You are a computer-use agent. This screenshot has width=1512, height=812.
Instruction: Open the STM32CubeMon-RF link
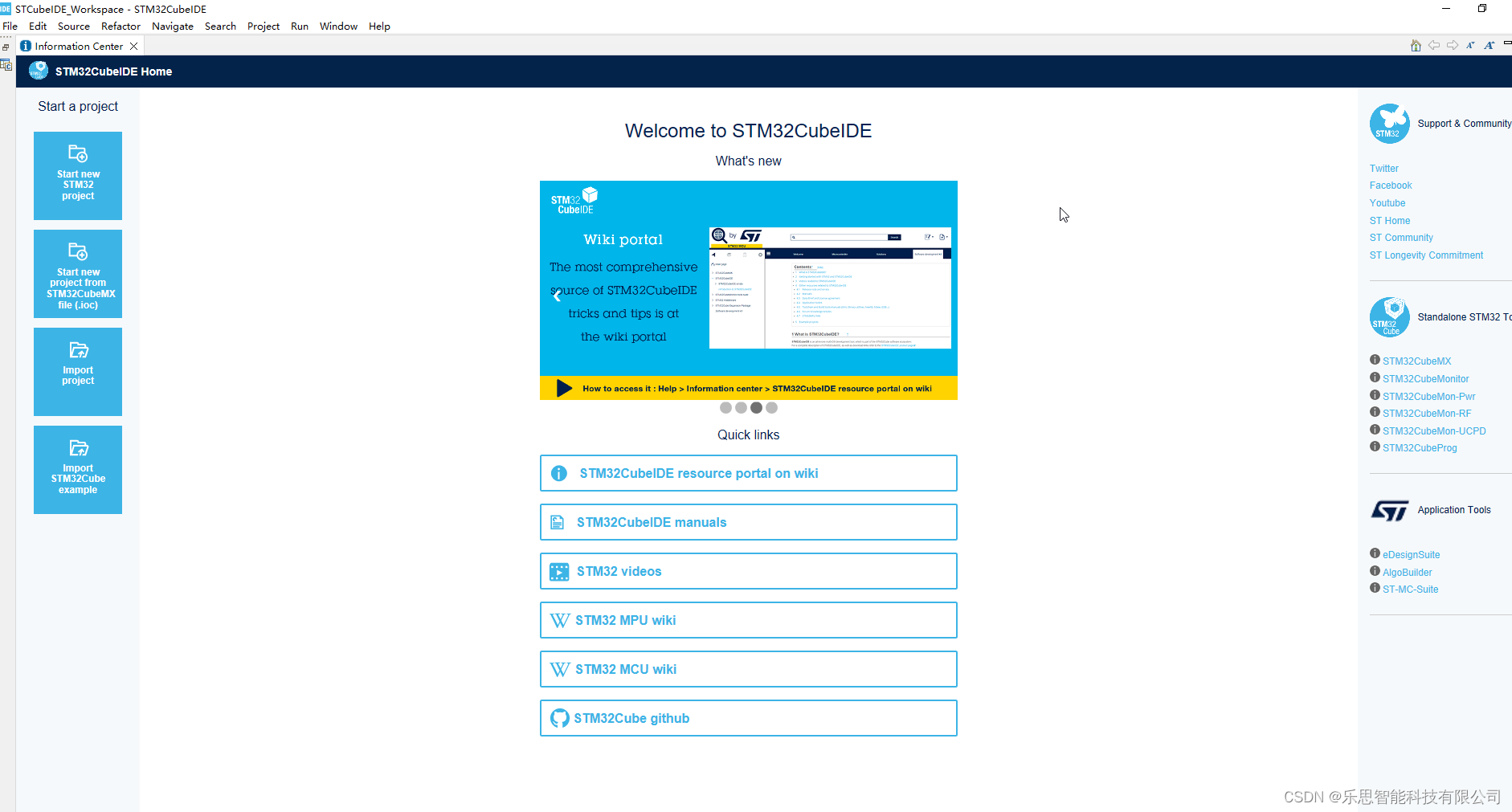(1427, 414)
